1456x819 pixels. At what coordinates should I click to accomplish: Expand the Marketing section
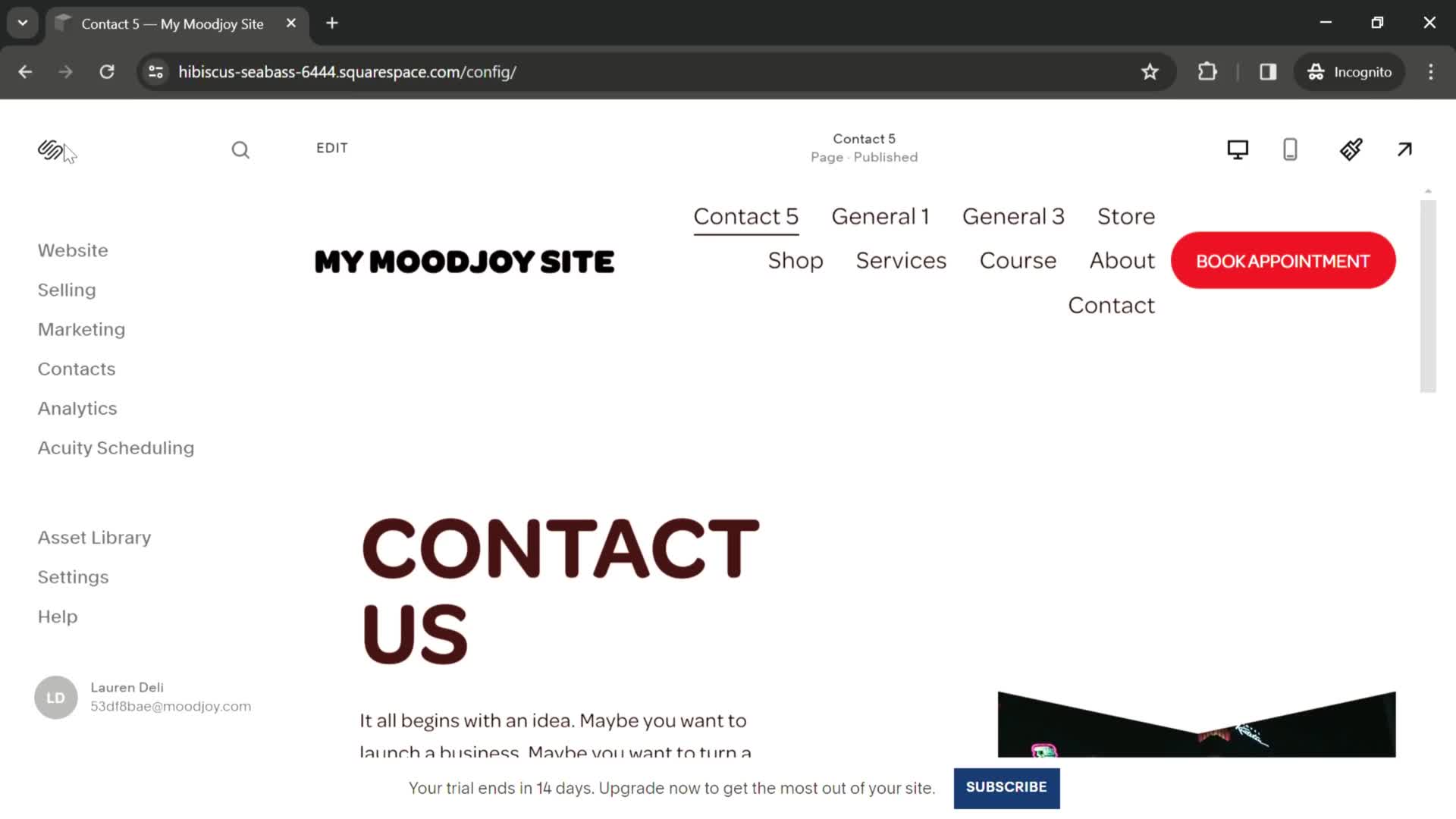(81, 329)
